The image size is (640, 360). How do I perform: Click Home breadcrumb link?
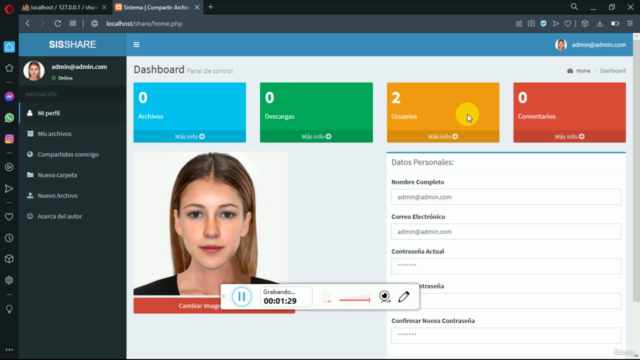[x=583, y=71]
